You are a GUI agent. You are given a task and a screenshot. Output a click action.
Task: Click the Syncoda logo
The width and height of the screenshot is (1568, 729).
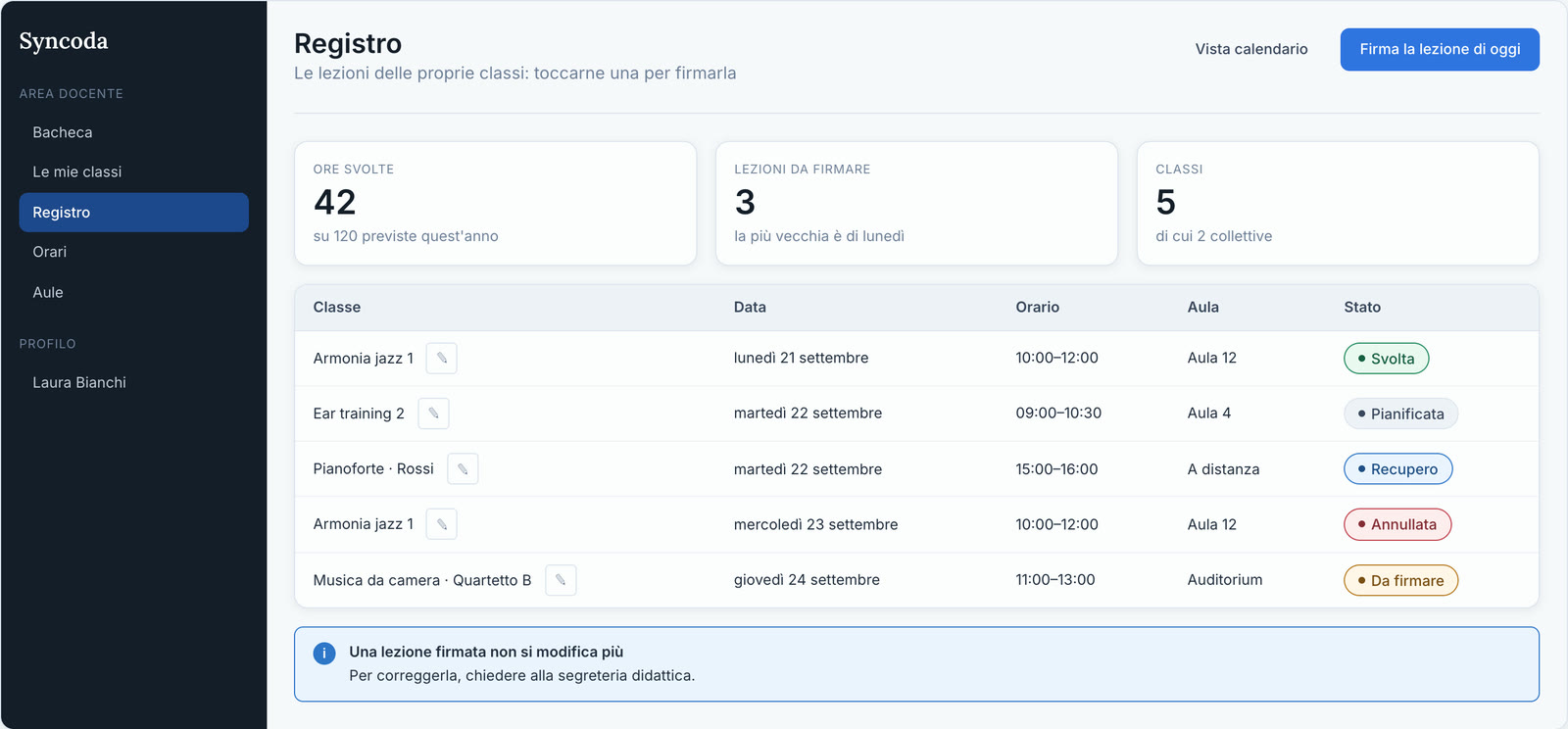[x=64, y=41]
